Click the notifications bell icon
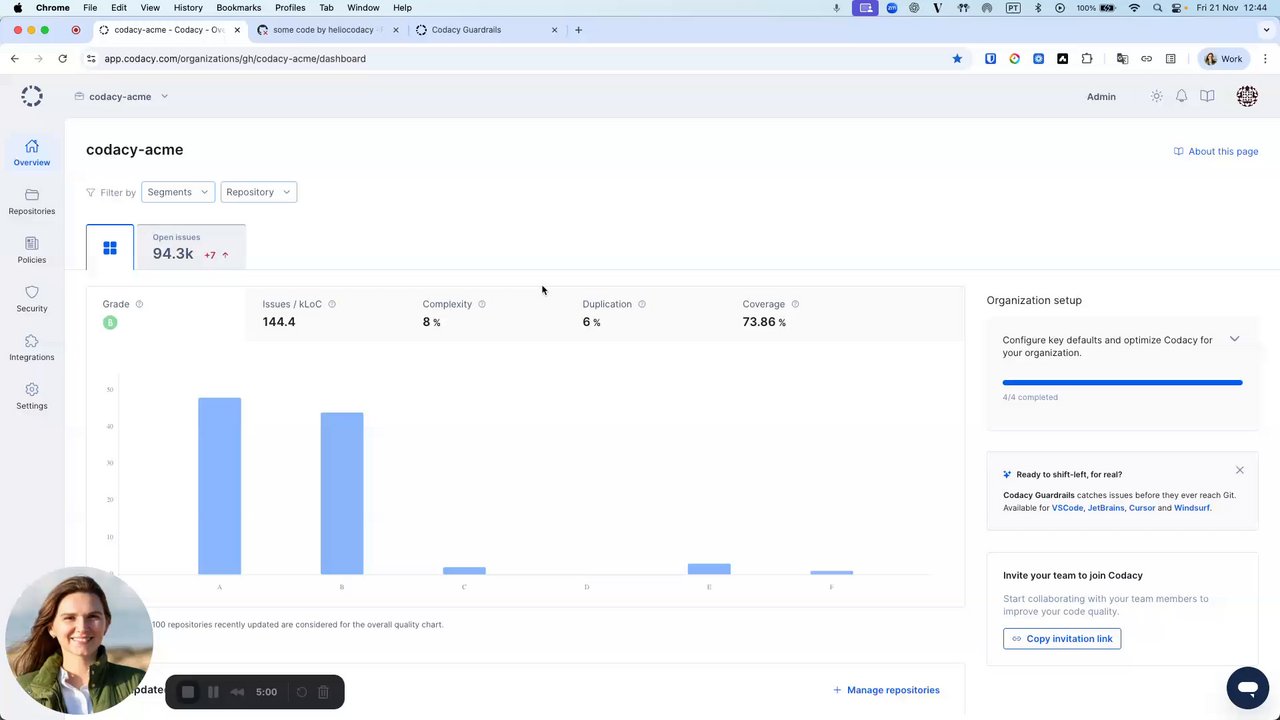 point(1182,96)
